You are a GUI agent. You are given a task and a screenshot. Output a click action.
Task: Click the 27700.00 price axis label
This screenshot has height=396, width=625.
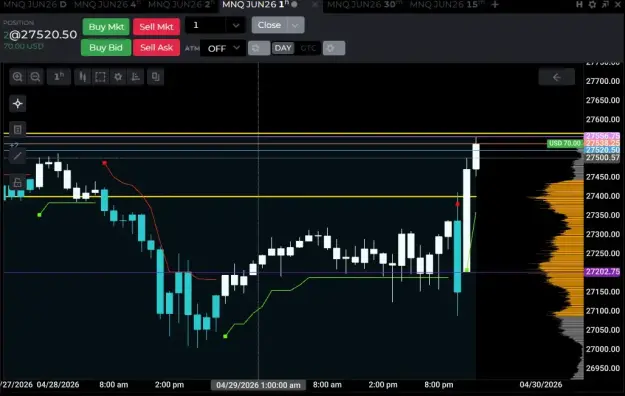coord(603,81)
